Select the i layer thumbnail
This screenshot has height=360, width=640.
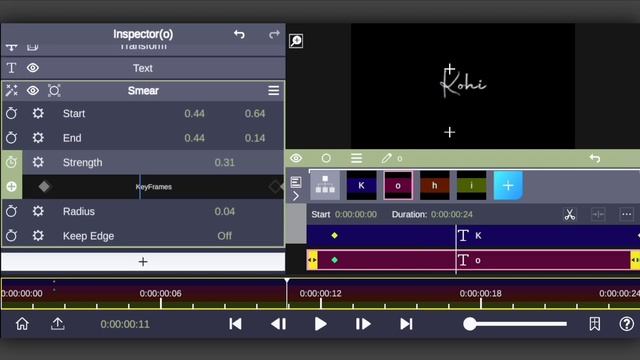click(471, 185)
